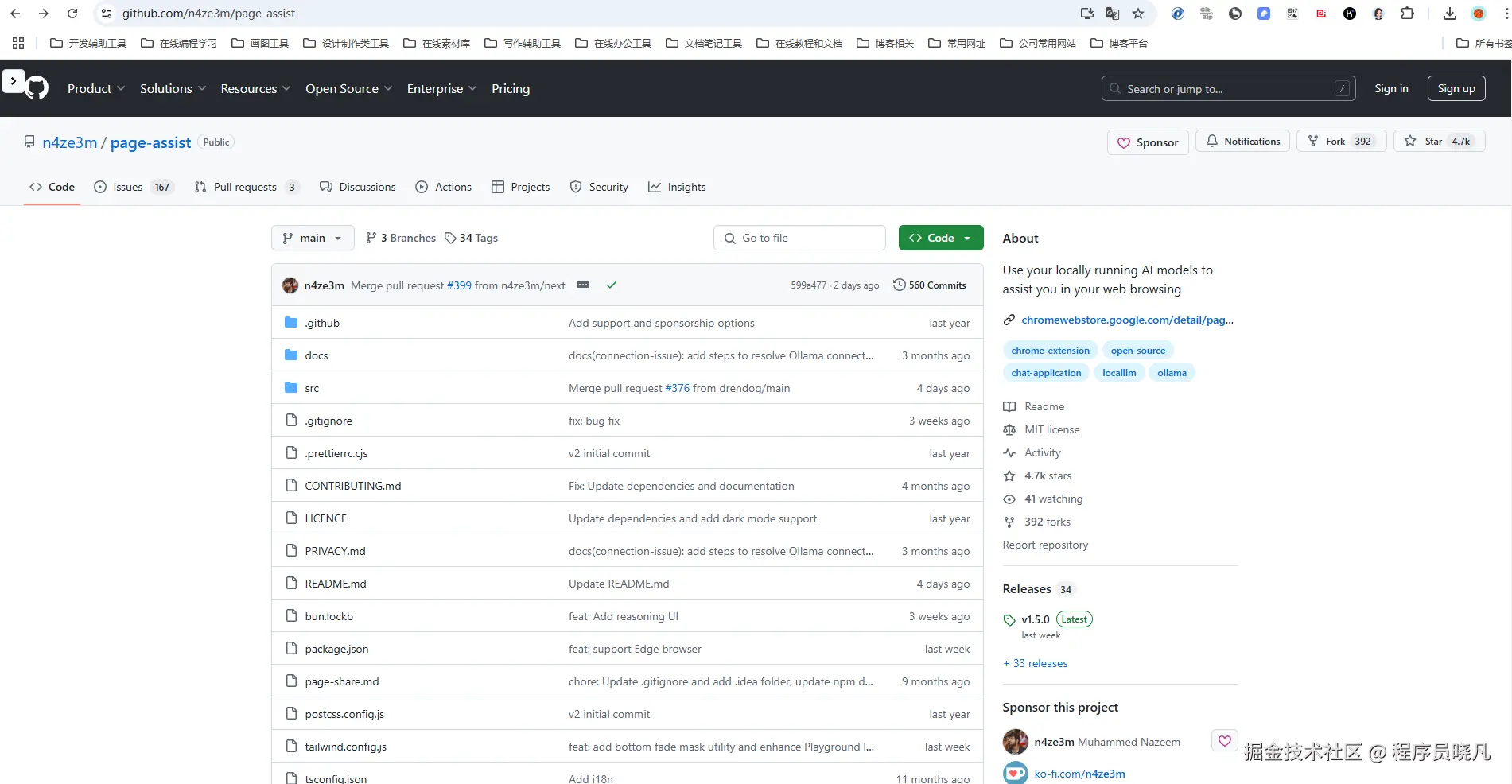Focus the Search or jump to field
This screenshot has width=1512, height=784.
(1228, 88)
